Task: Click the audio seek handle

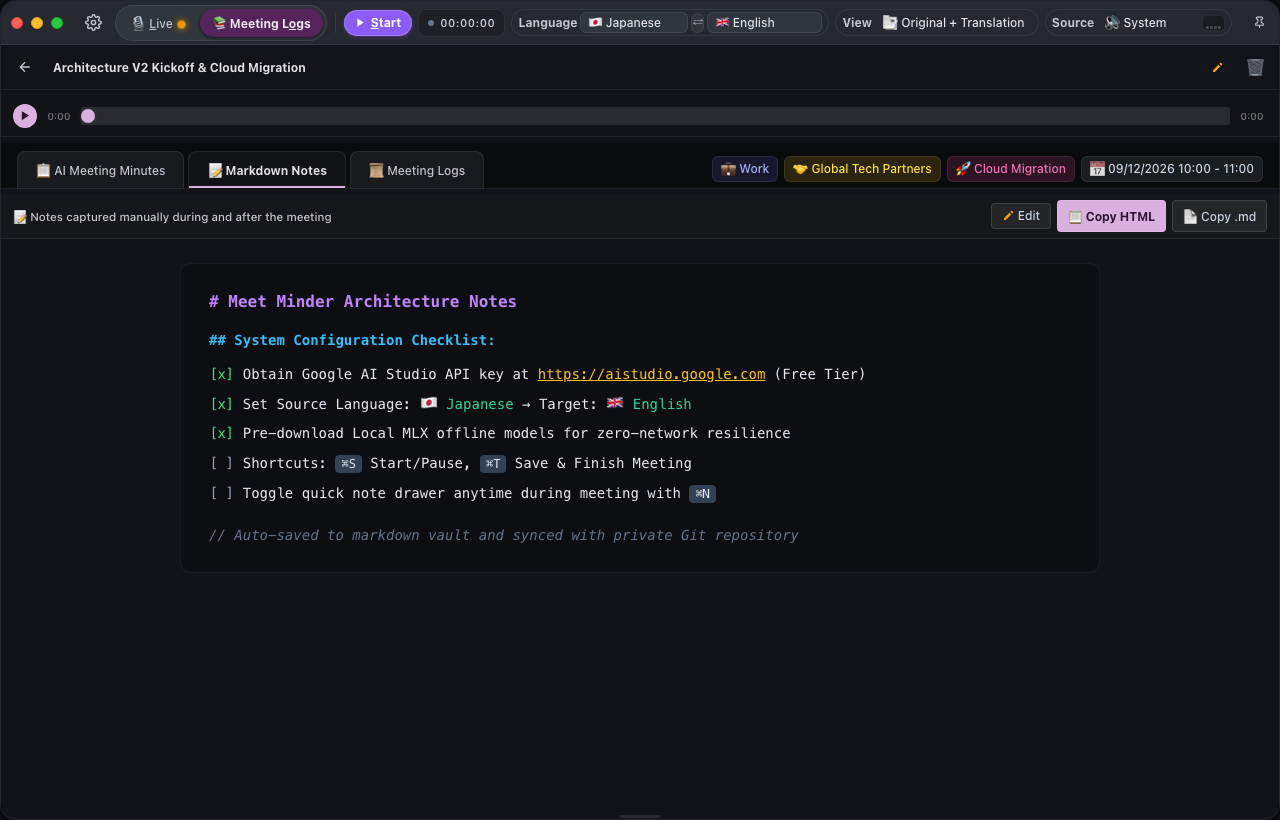Action: coord(88,116)
